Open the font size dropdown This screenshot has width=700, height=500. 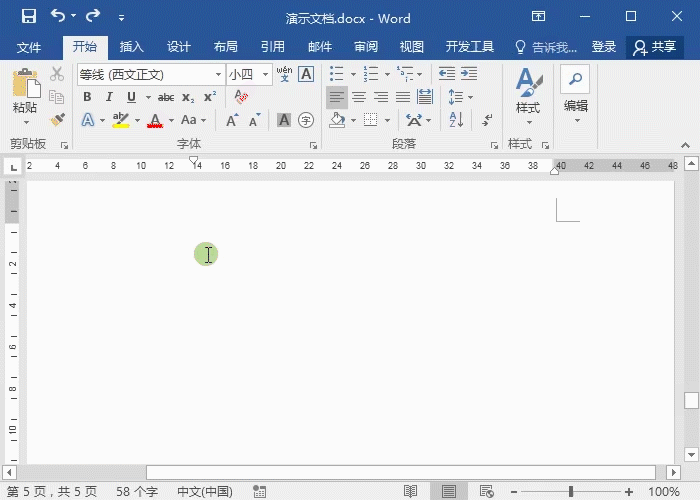[265, 75]
